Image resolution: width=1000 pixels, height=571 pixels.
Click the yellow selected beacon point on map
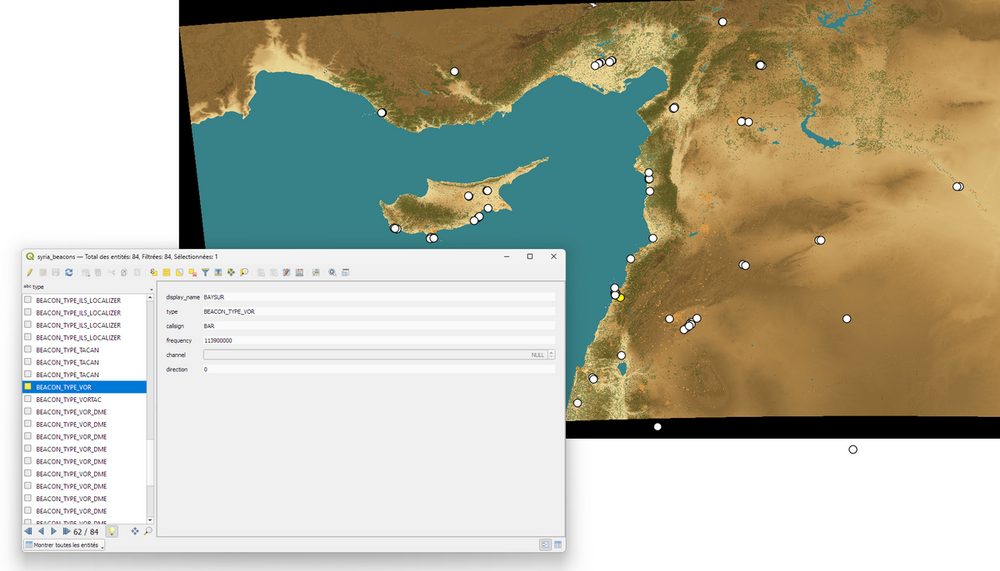click(x=621, y=298)
